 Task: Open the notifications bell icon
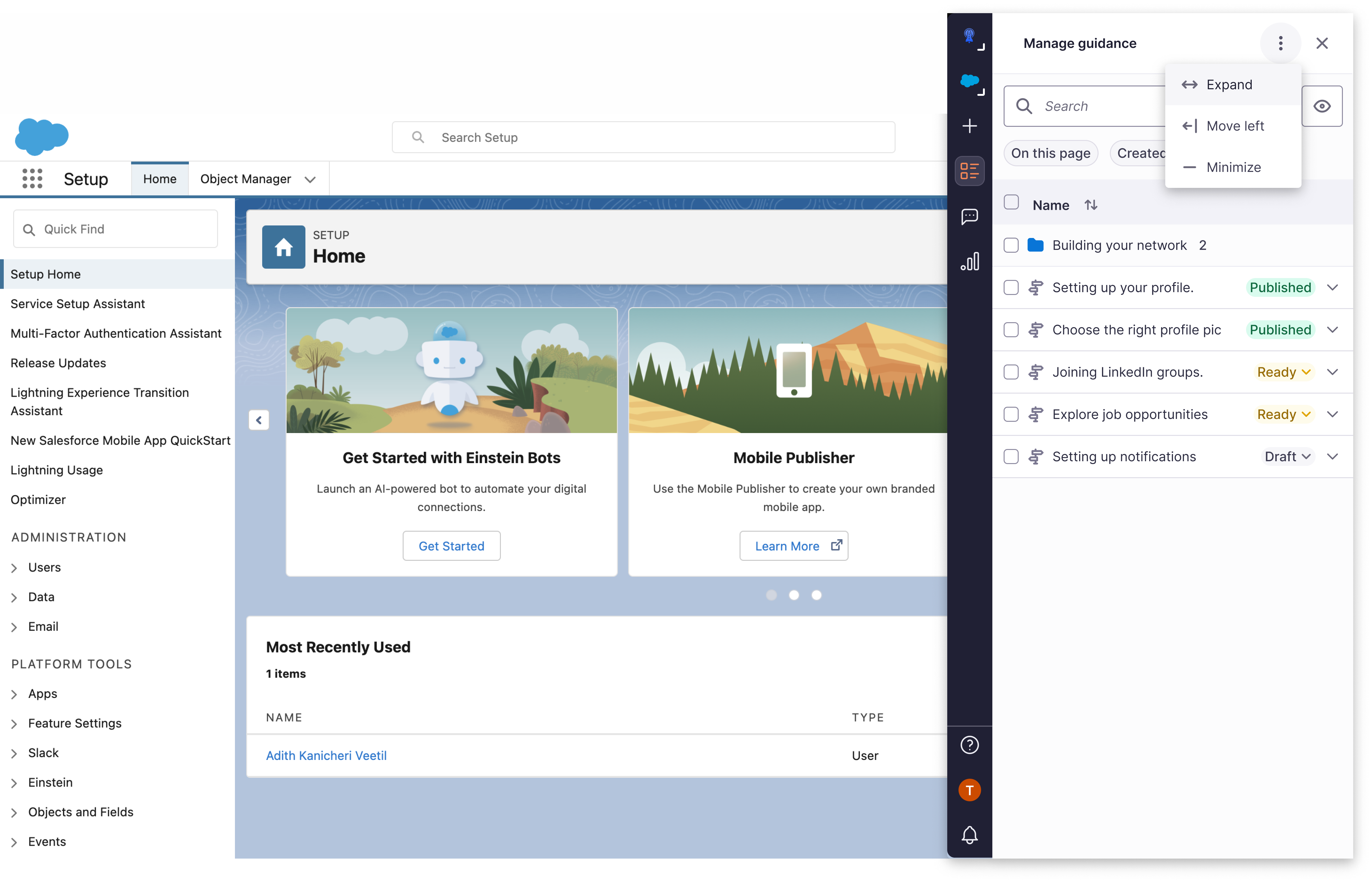(x=969, y=835)
